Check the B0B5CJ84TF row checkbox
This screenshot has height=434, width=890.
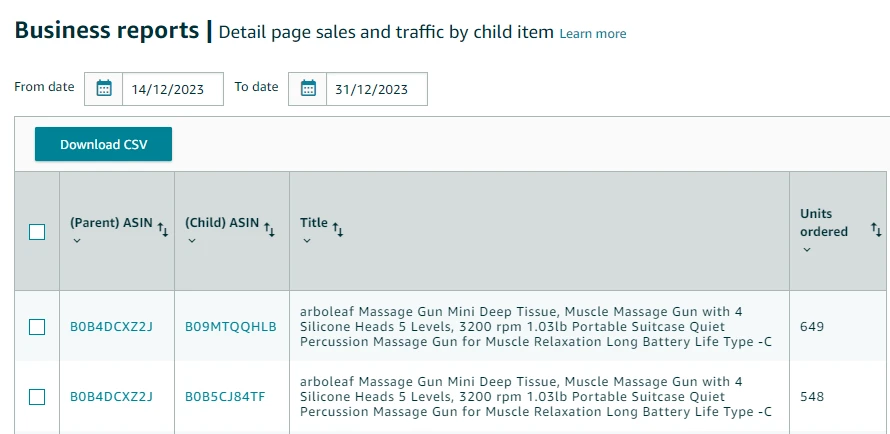[x=37, y=397]
